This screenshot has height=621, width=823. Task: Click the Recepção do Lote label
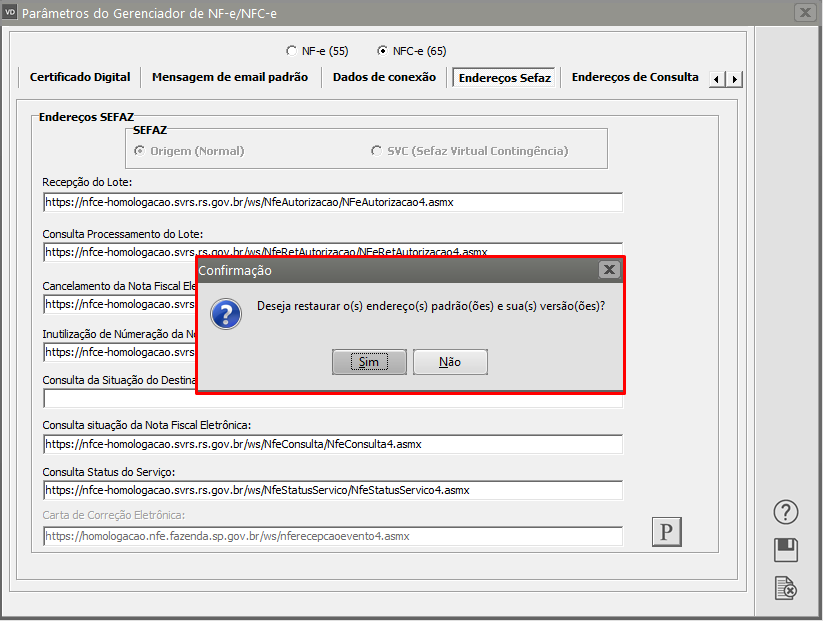87,182
